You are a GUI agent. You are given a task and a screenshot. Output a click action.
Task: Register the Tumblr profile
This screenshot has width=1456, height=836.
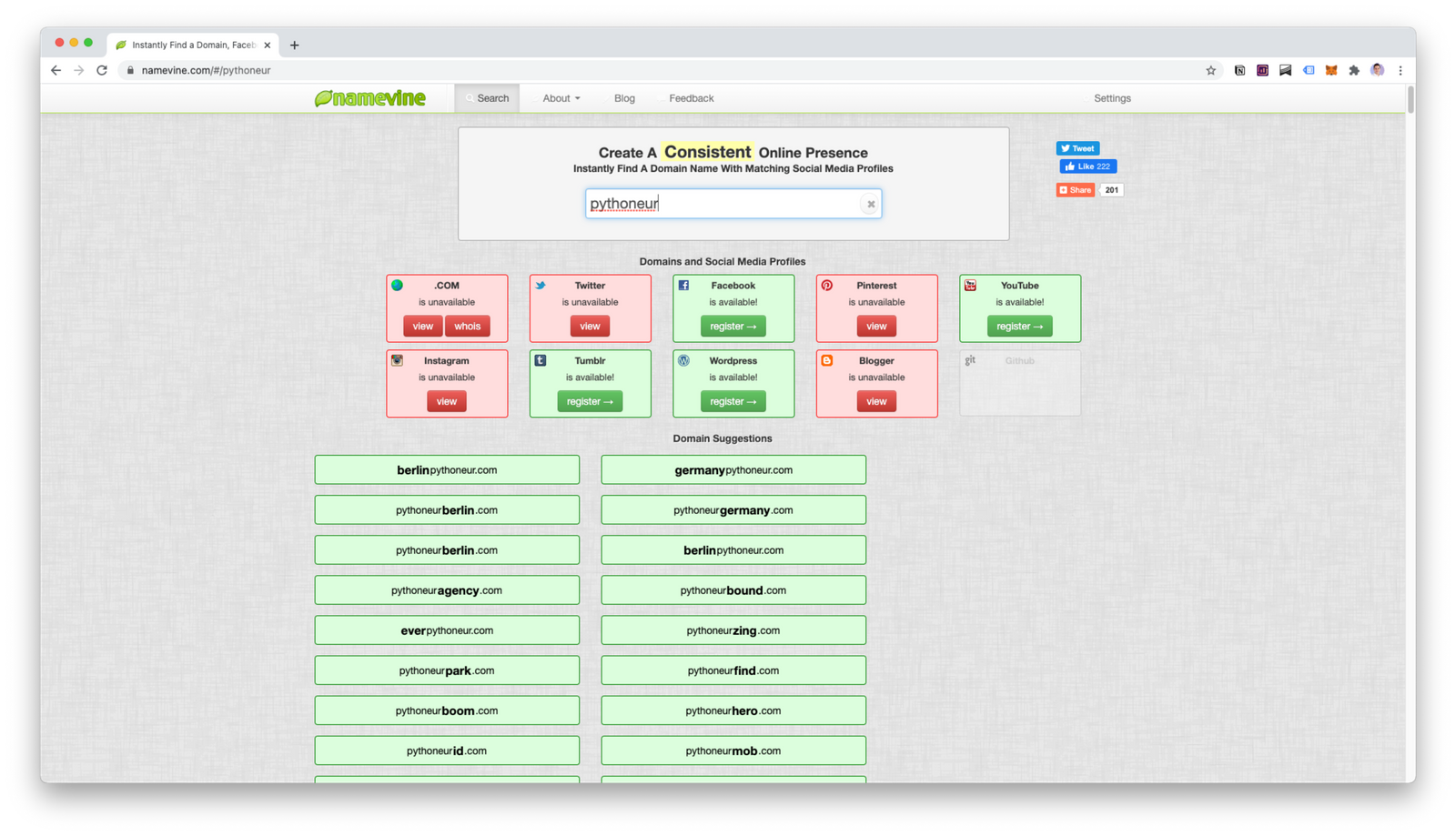click(x=590, y=401)
